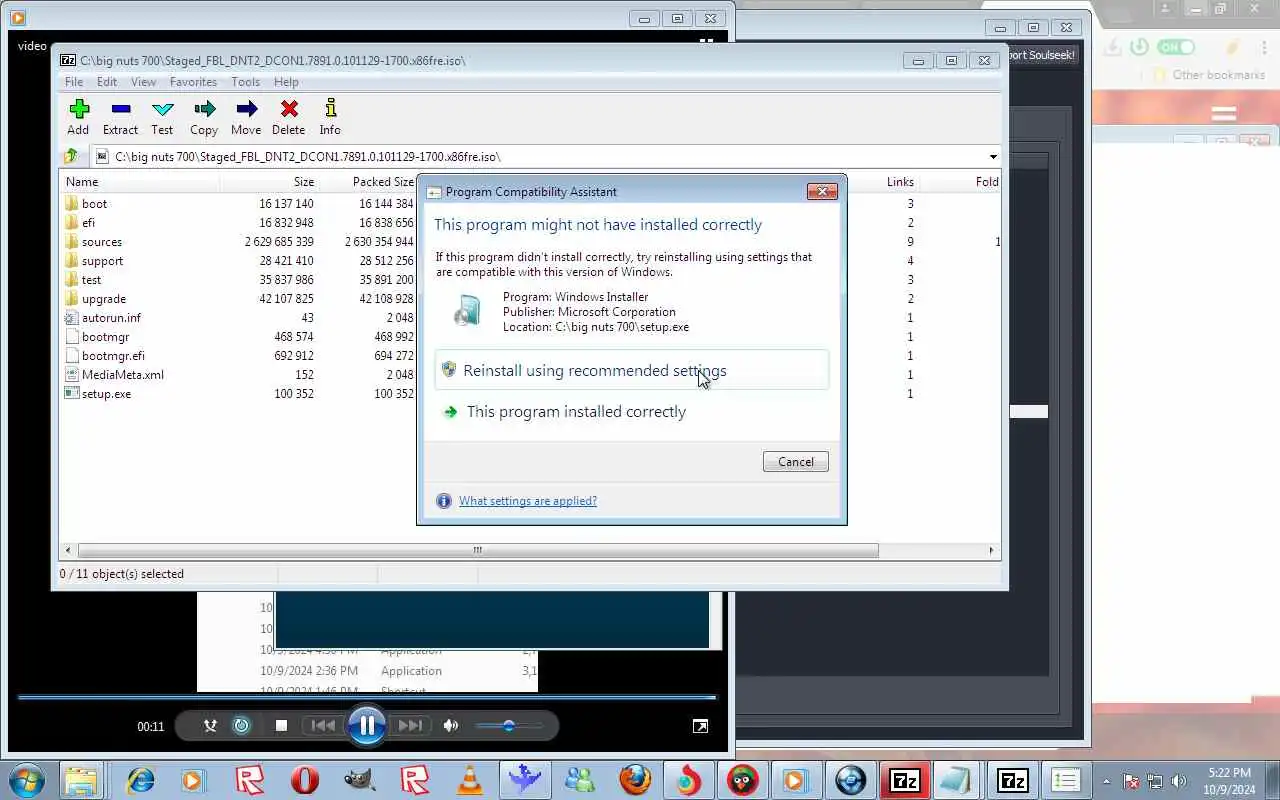
Task: Open the Edit menu
Action: [x=107, y=82]
